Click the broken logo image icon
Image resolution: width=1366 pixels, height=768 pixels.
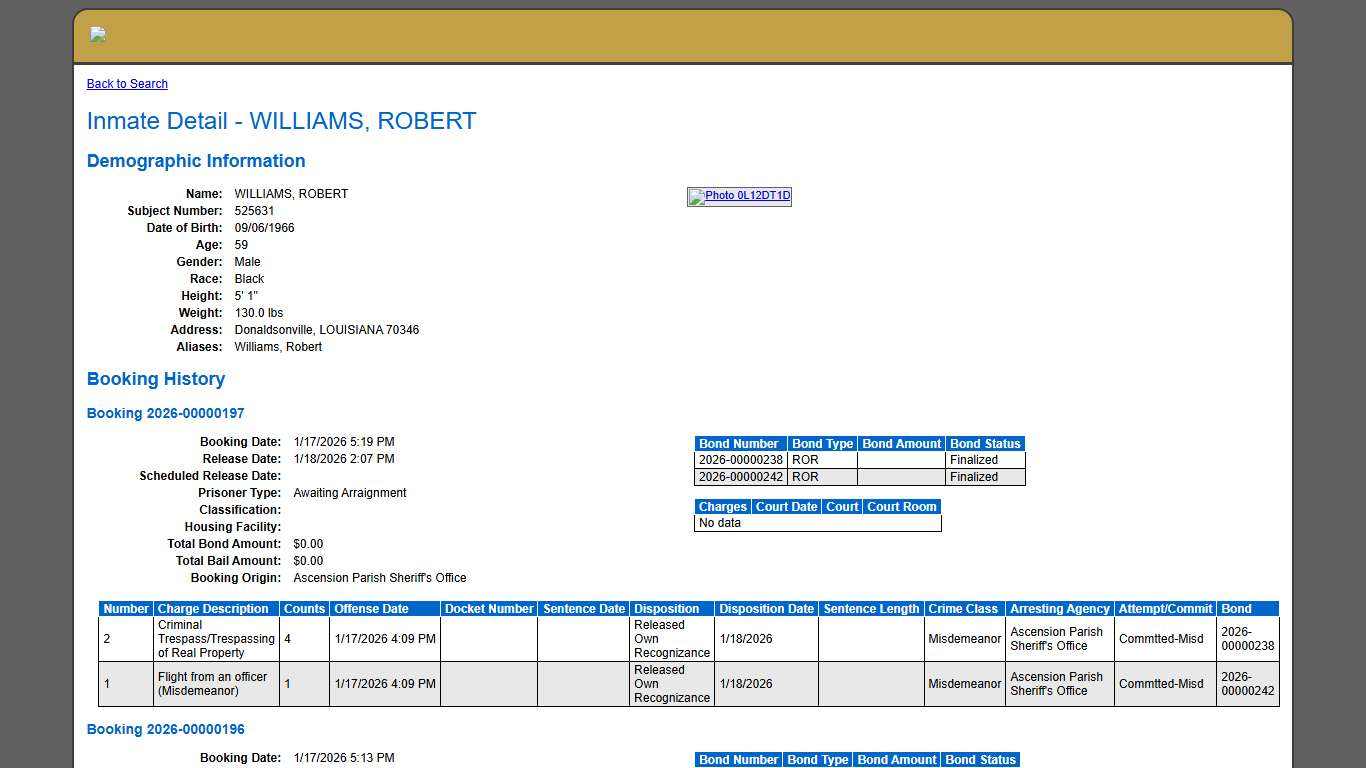97,34
